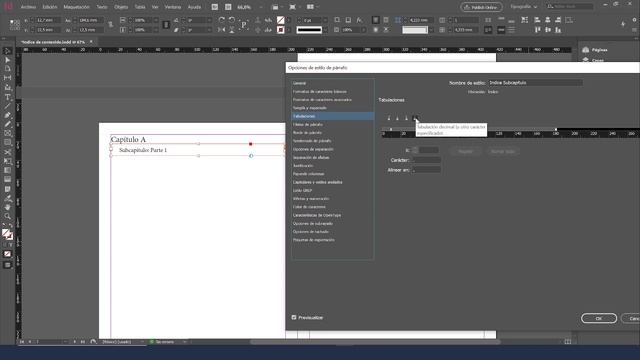The image size is (640, 360).
Task: Select the Page tool
Action: pyautogui.click(x=7, y=69)
